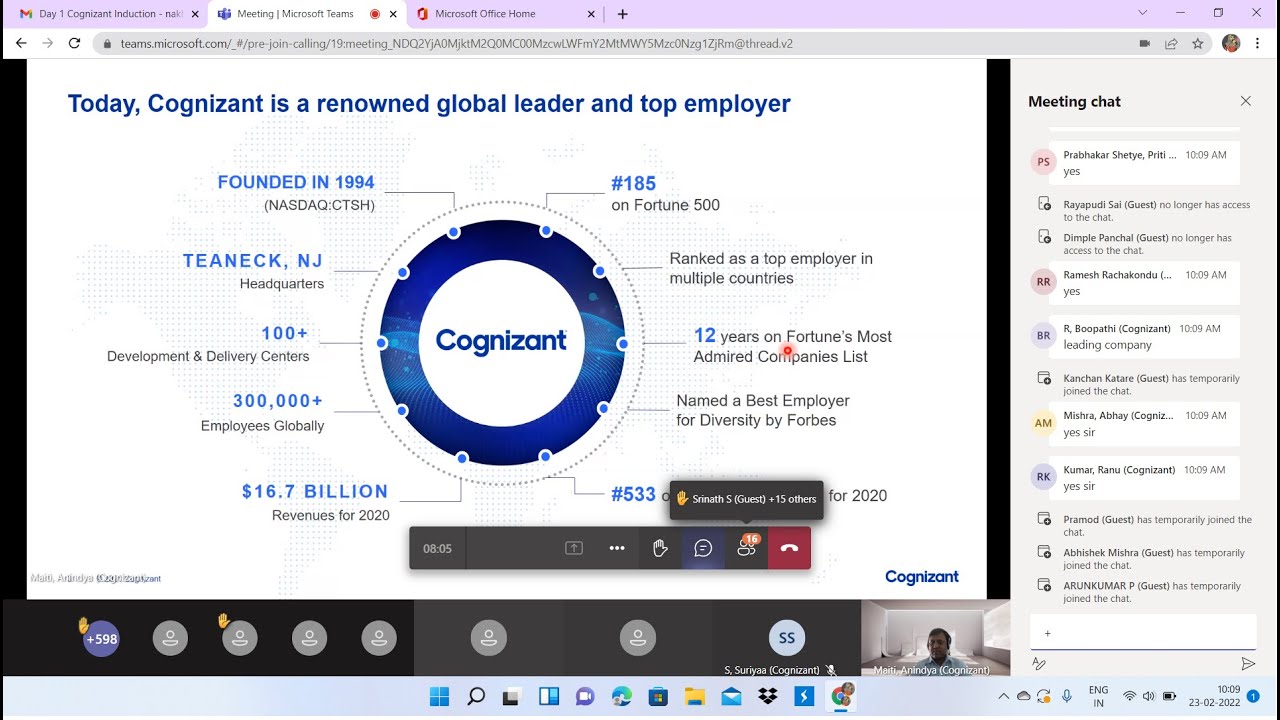
Task: Select Maiti, Anindya video tile
Action: (x=935, y=638)
